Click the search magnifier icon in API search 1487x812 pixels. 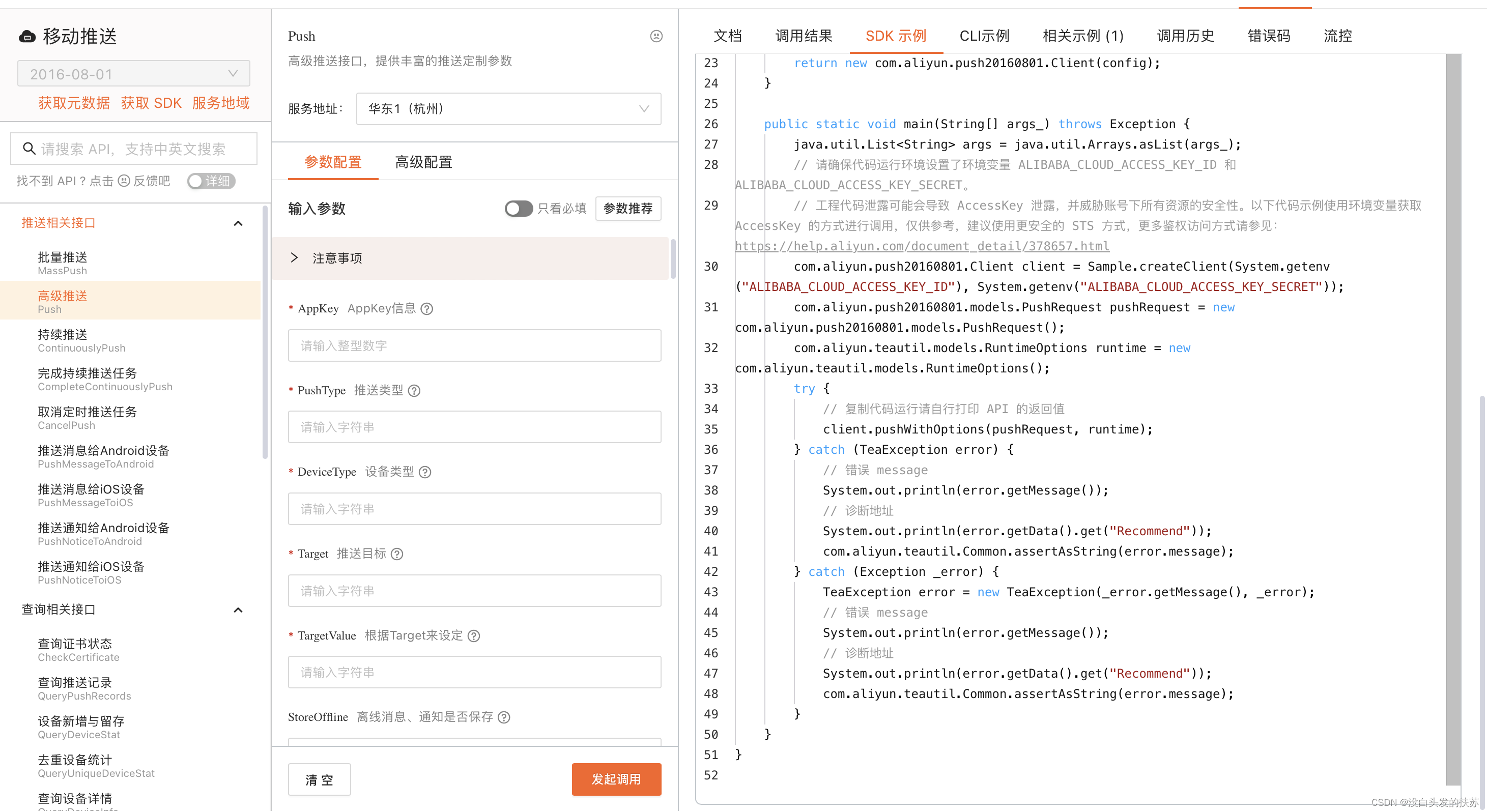(28, 149)
